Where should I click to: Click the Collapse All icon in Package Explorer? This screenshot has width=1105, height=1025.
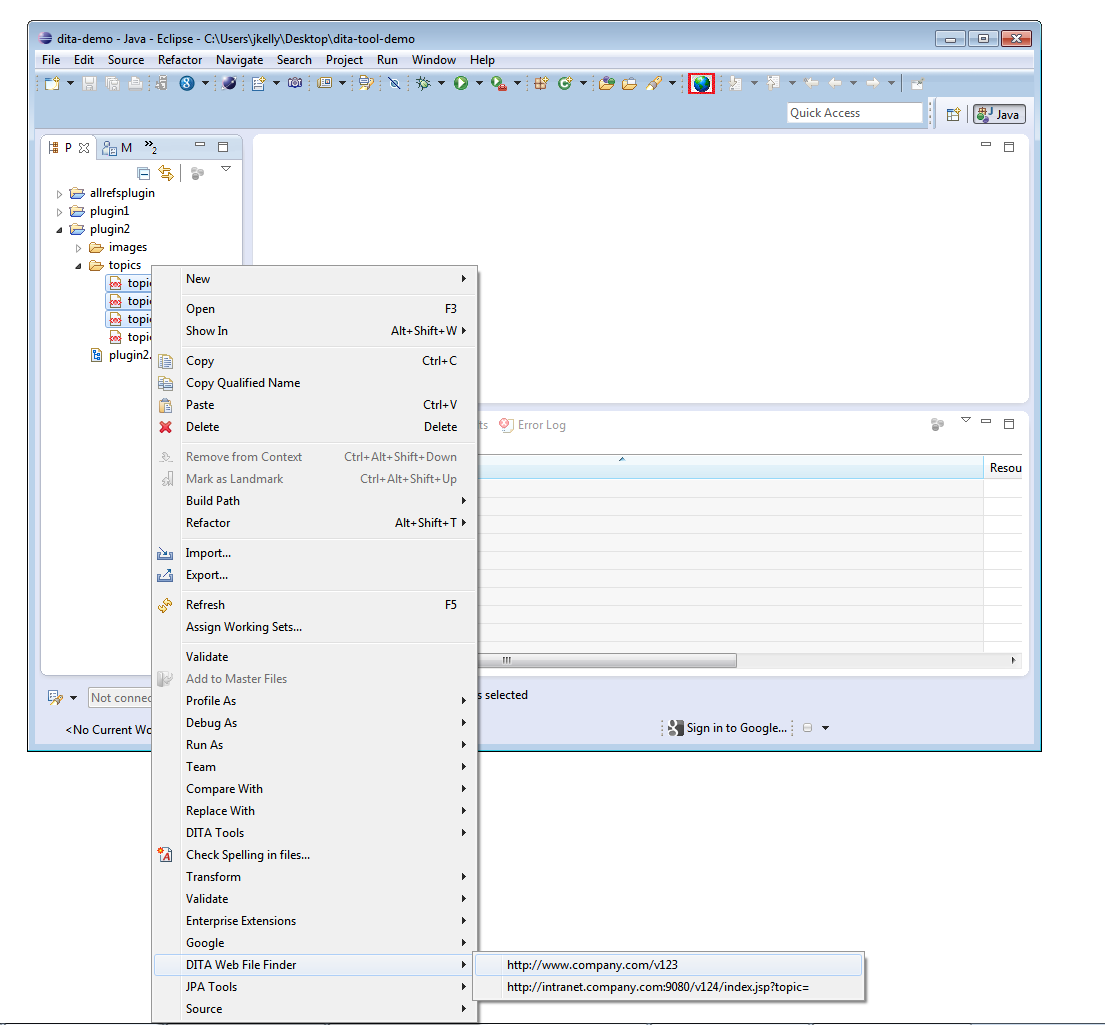pos(144,173)
